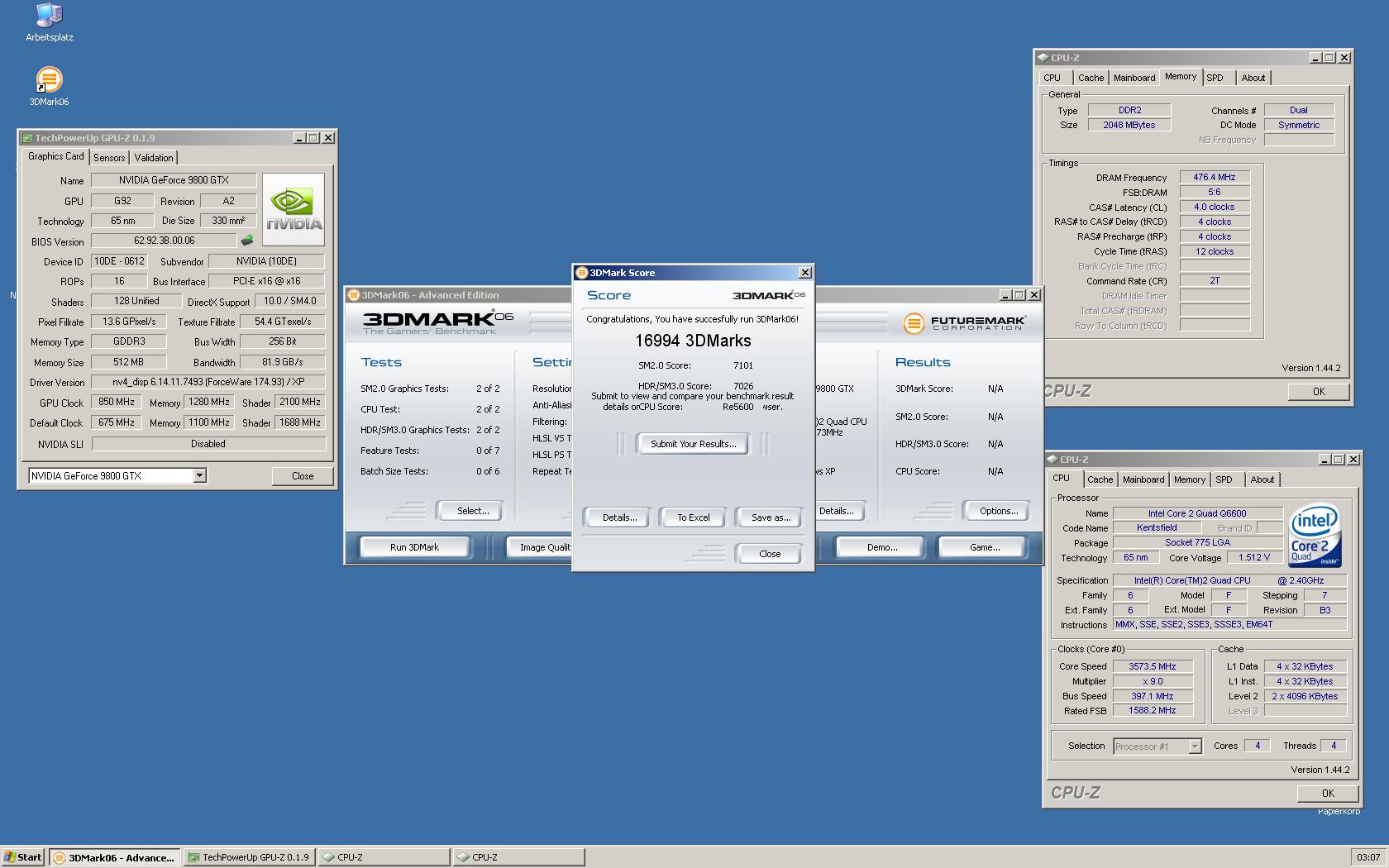
Task: Switch to 3DMark06 Advanced taskbar item
Action: (x=114, y=857)
